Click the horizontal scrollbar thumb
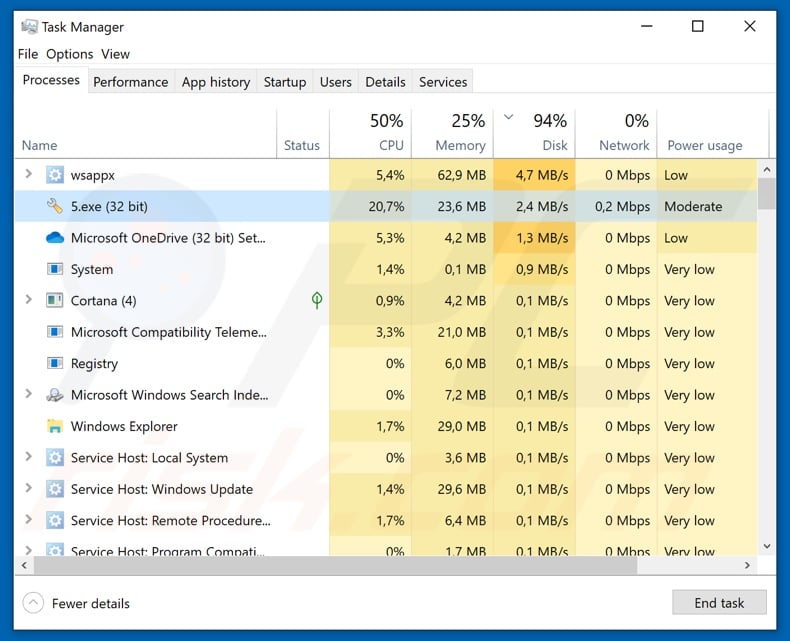 pos(335,565)
